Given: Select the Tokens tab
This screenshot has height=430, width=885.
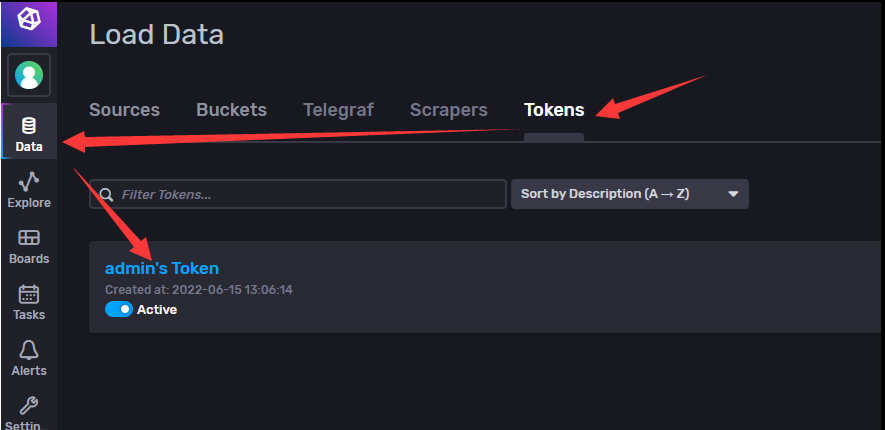Looking at the screenshot, I should coord(554,109).
